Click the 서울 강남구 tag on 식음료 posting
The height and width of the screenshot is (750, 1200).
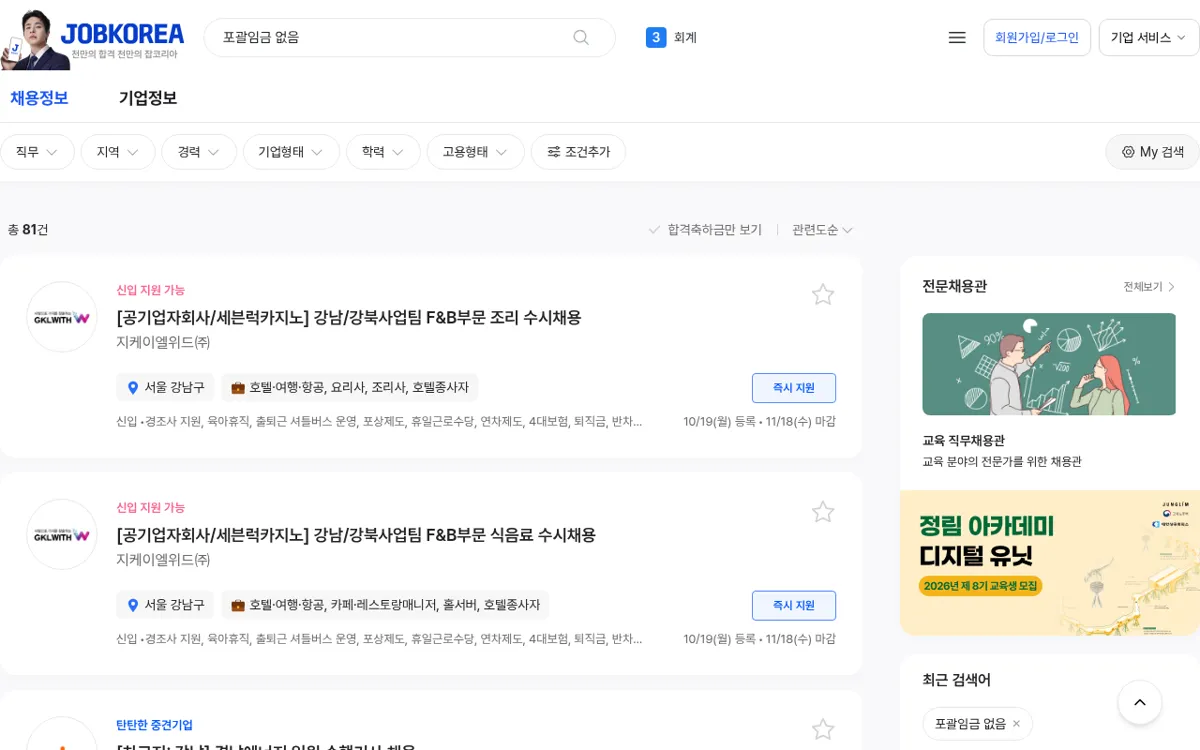point(165,605)
